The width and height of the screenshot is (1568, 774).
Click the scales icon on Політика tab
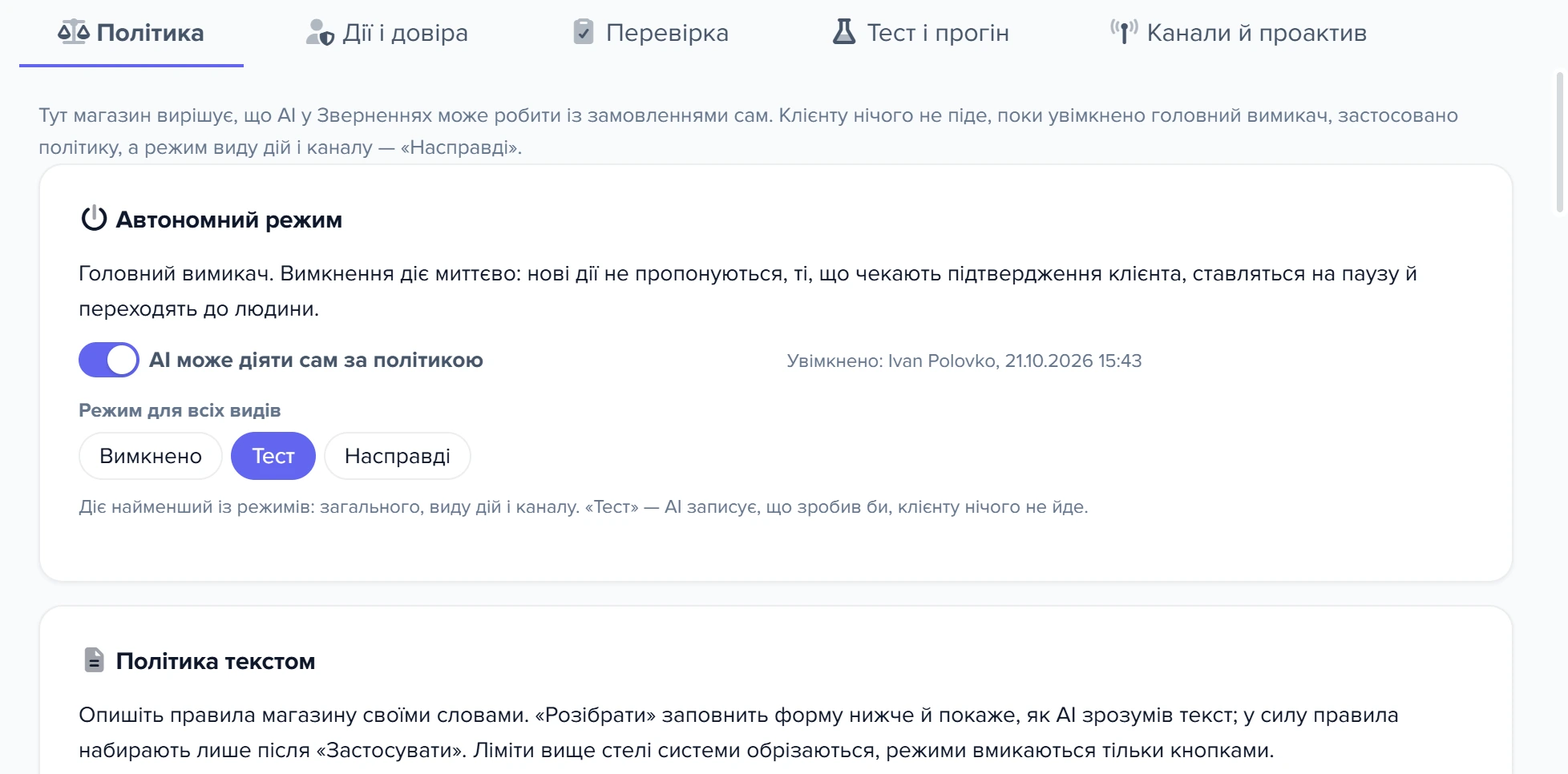click(74, 33)
